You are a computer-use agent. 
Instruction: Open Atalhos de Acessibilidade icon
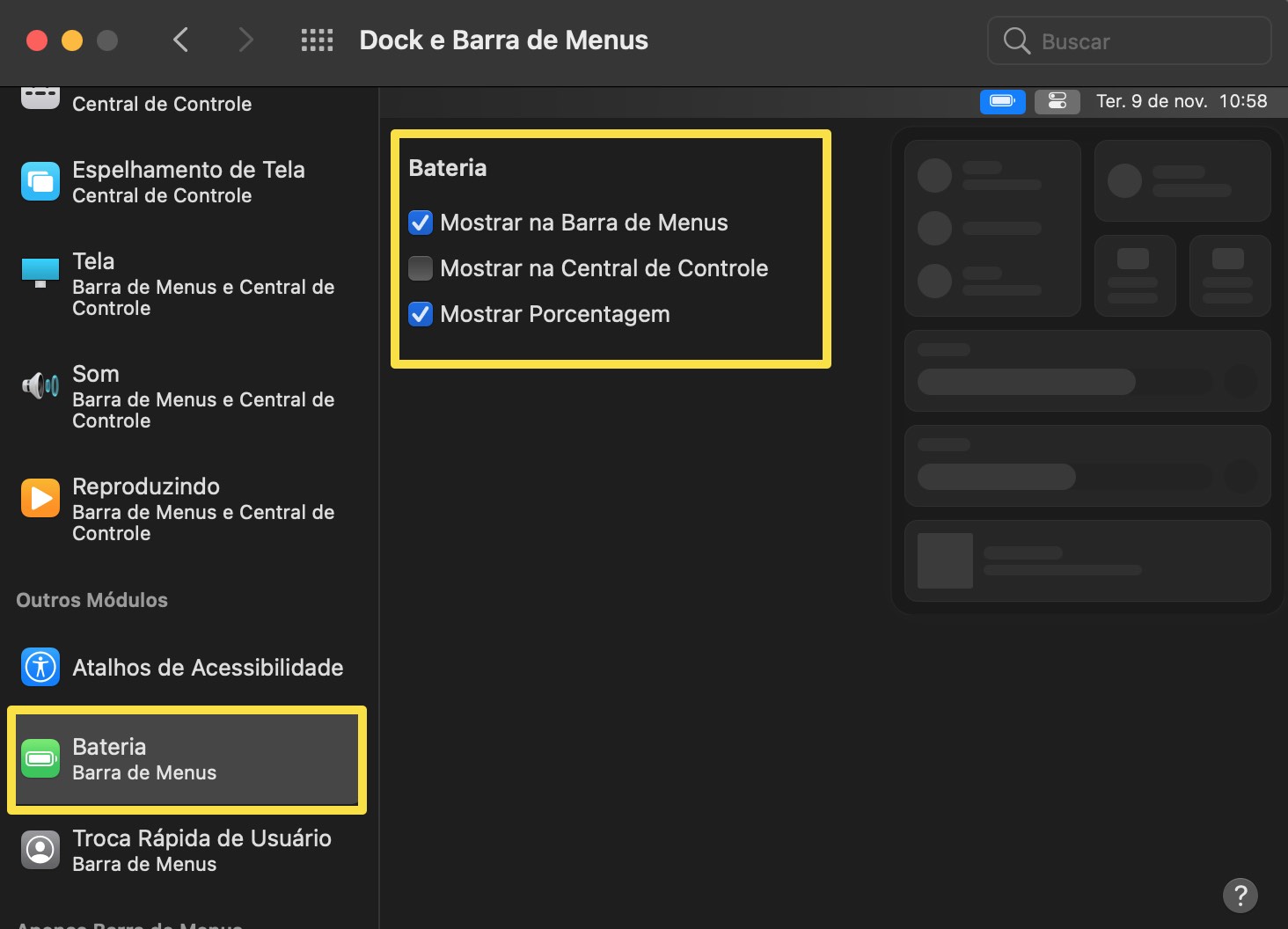(40, 667)
